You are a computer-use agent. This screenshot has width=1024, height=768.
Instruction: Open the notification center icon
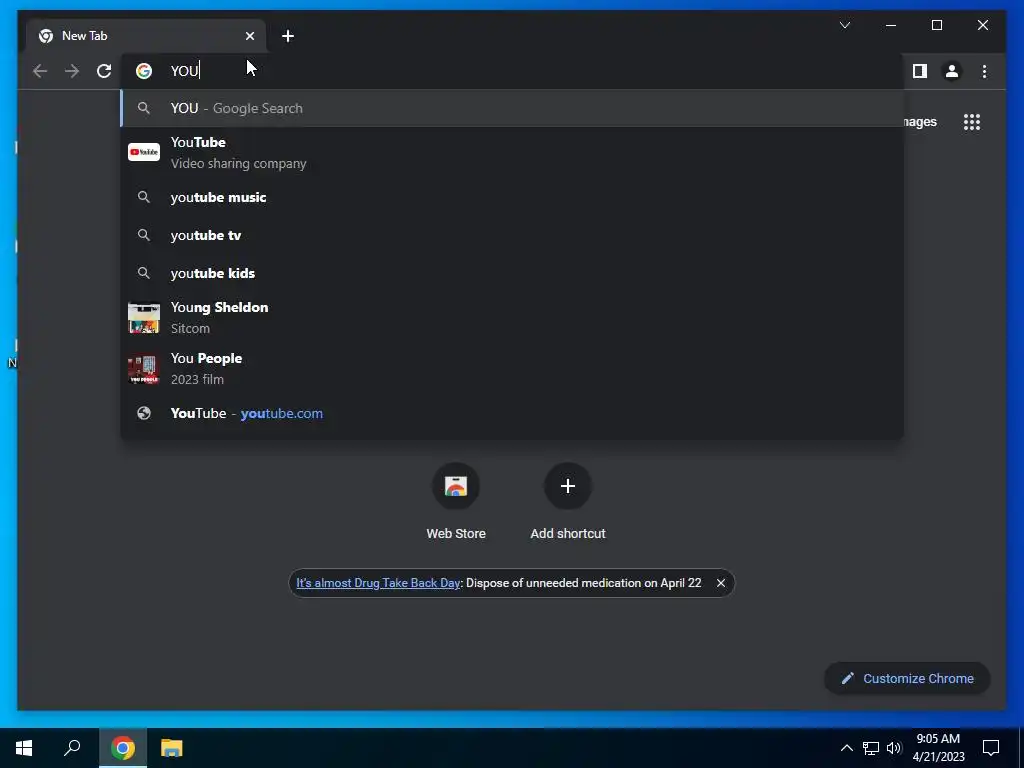991,748
